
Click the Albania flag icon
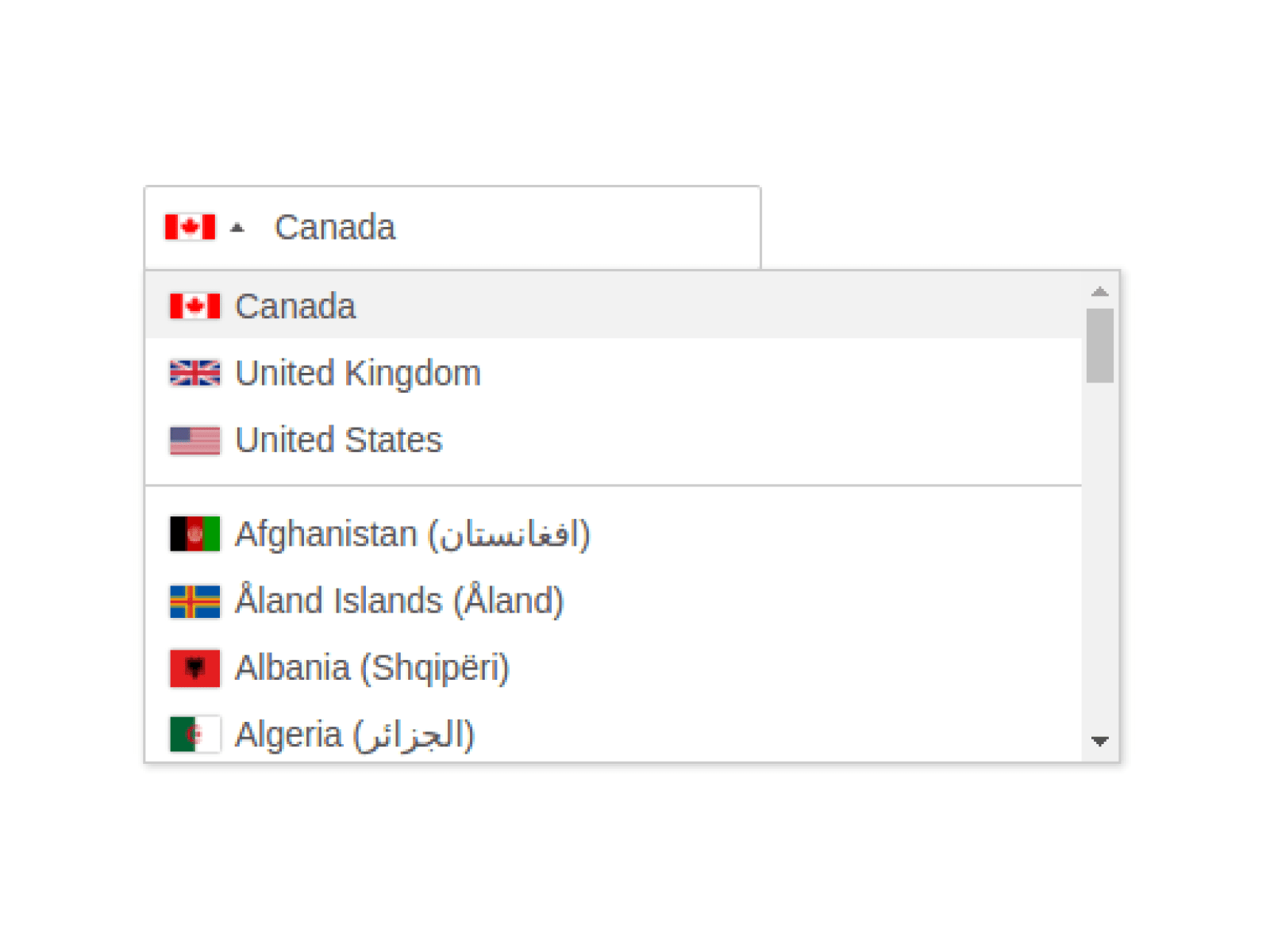(194, 668)
